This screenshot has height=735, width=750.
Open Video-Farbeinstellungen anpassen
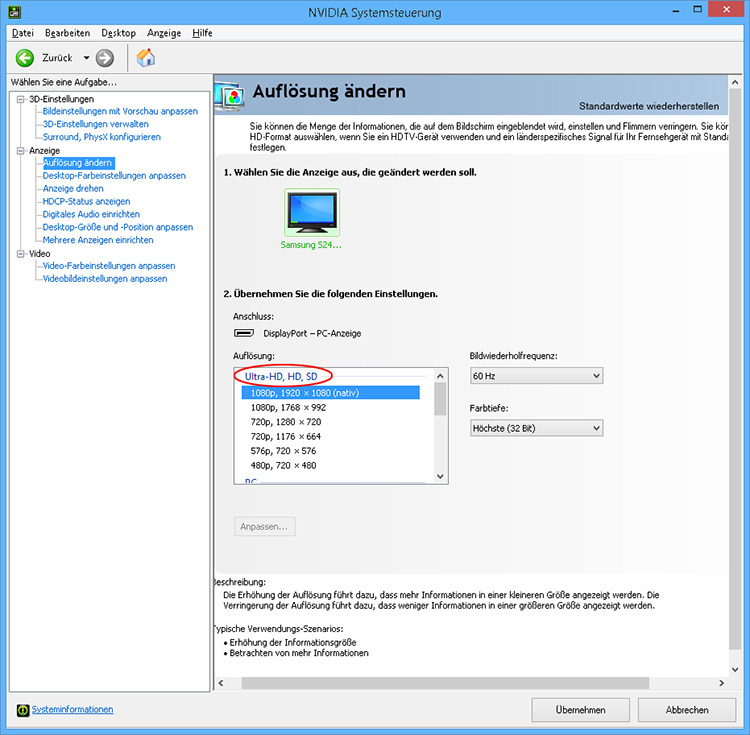(x=109, y=266)
